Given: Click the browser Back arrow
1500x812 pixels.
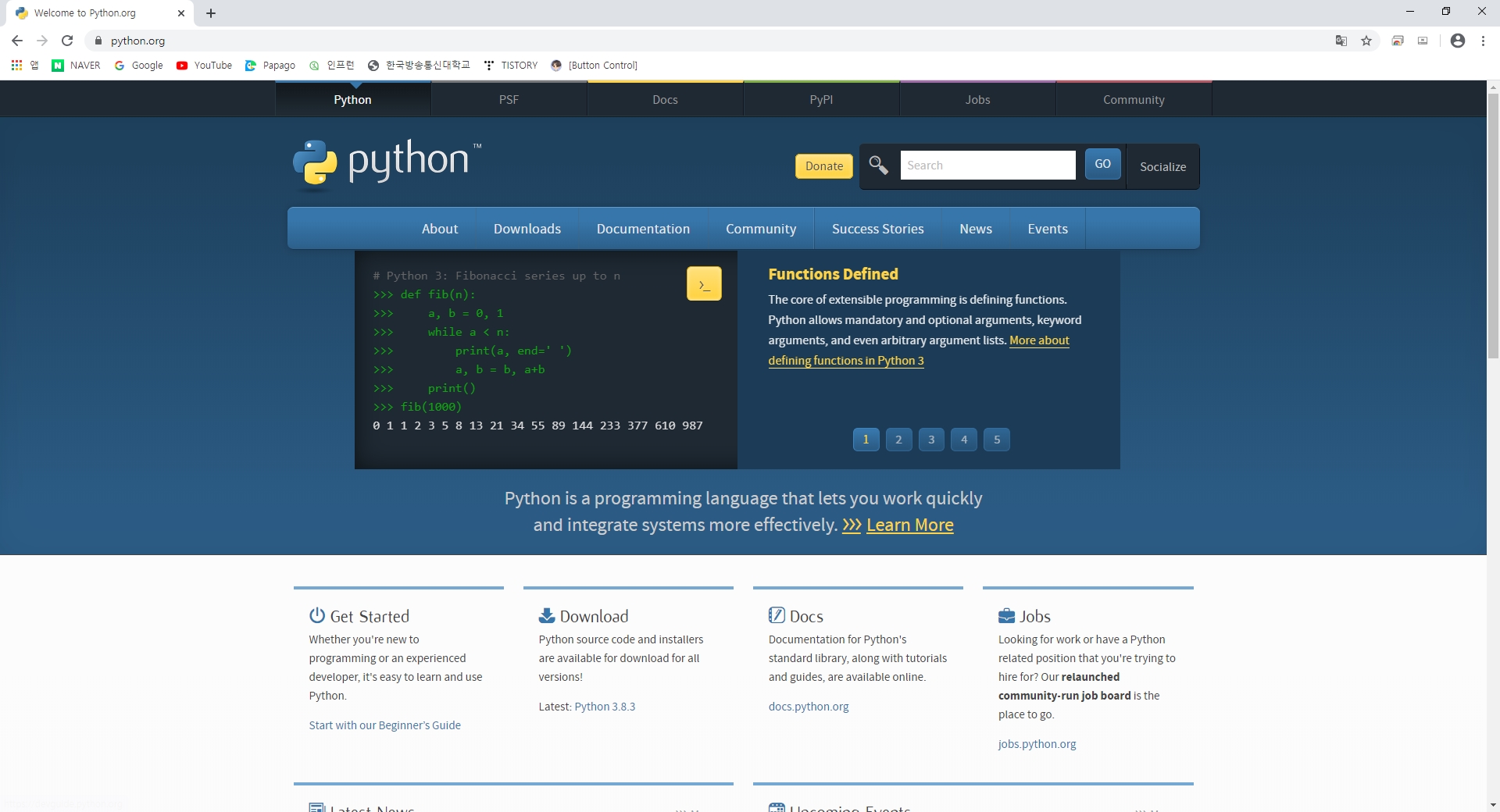Looking at the screenshot, I should point(17,41).
